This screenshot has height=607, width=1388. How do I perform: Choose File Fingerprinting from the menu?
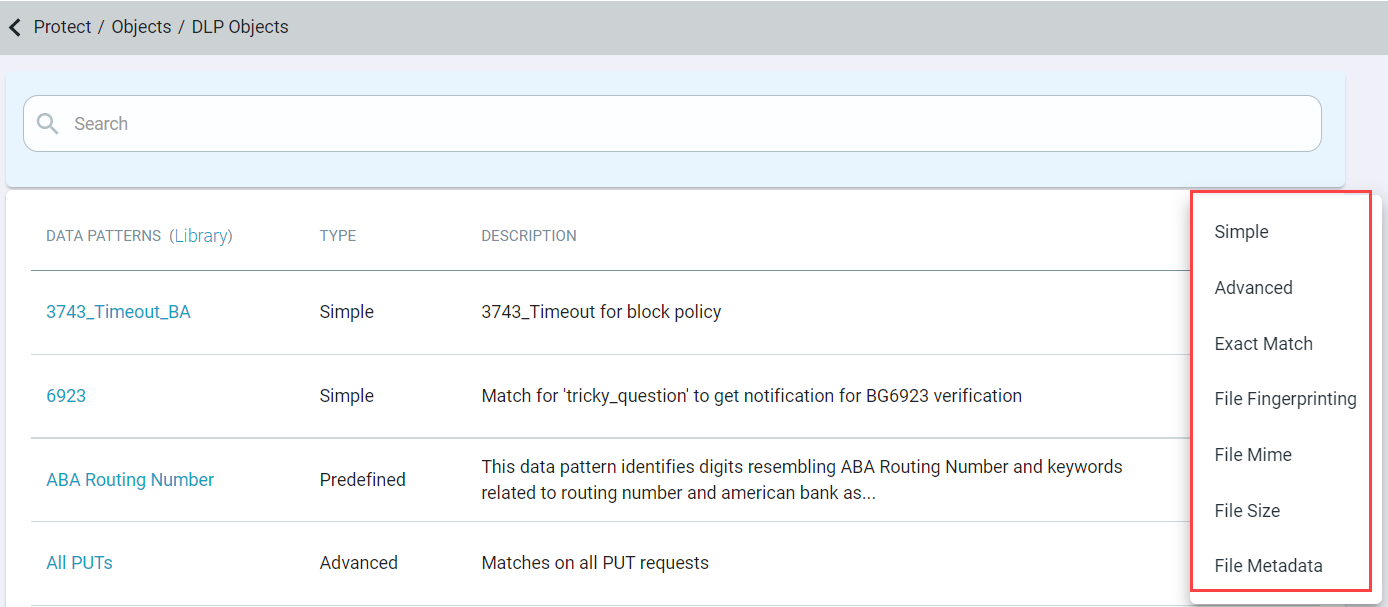(1285, 398)
